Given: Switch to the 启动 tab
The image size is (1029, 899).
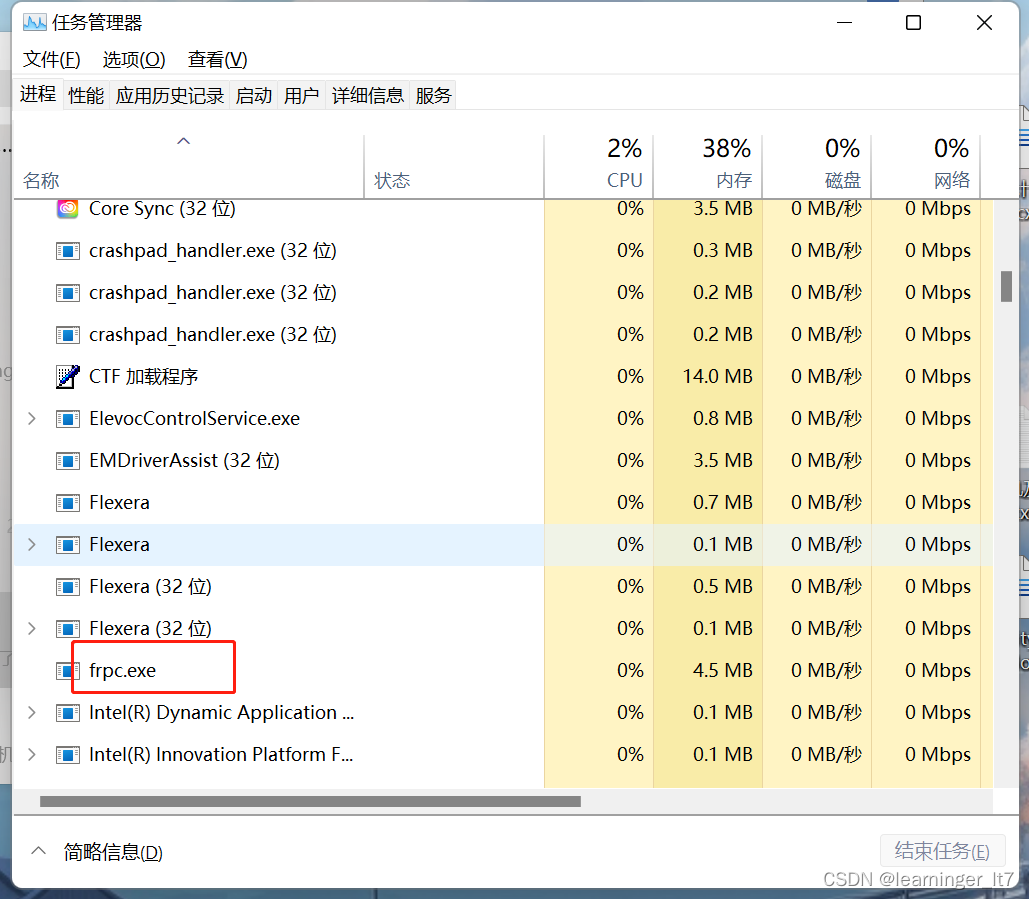Looking at the screenshot, I should click(x=254, y=96).
